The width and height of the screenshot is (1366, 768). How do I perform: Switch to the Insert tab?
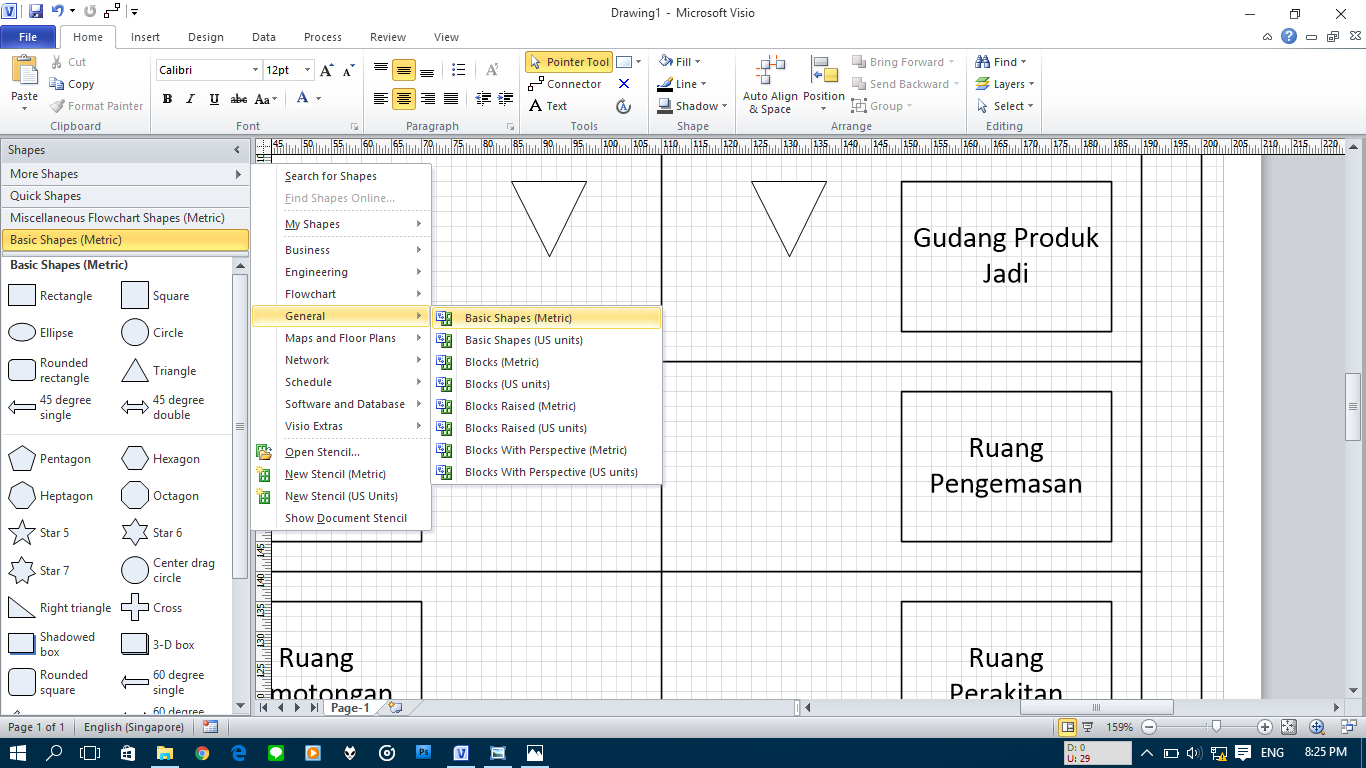pyautogui.click(x=145, y=37)
